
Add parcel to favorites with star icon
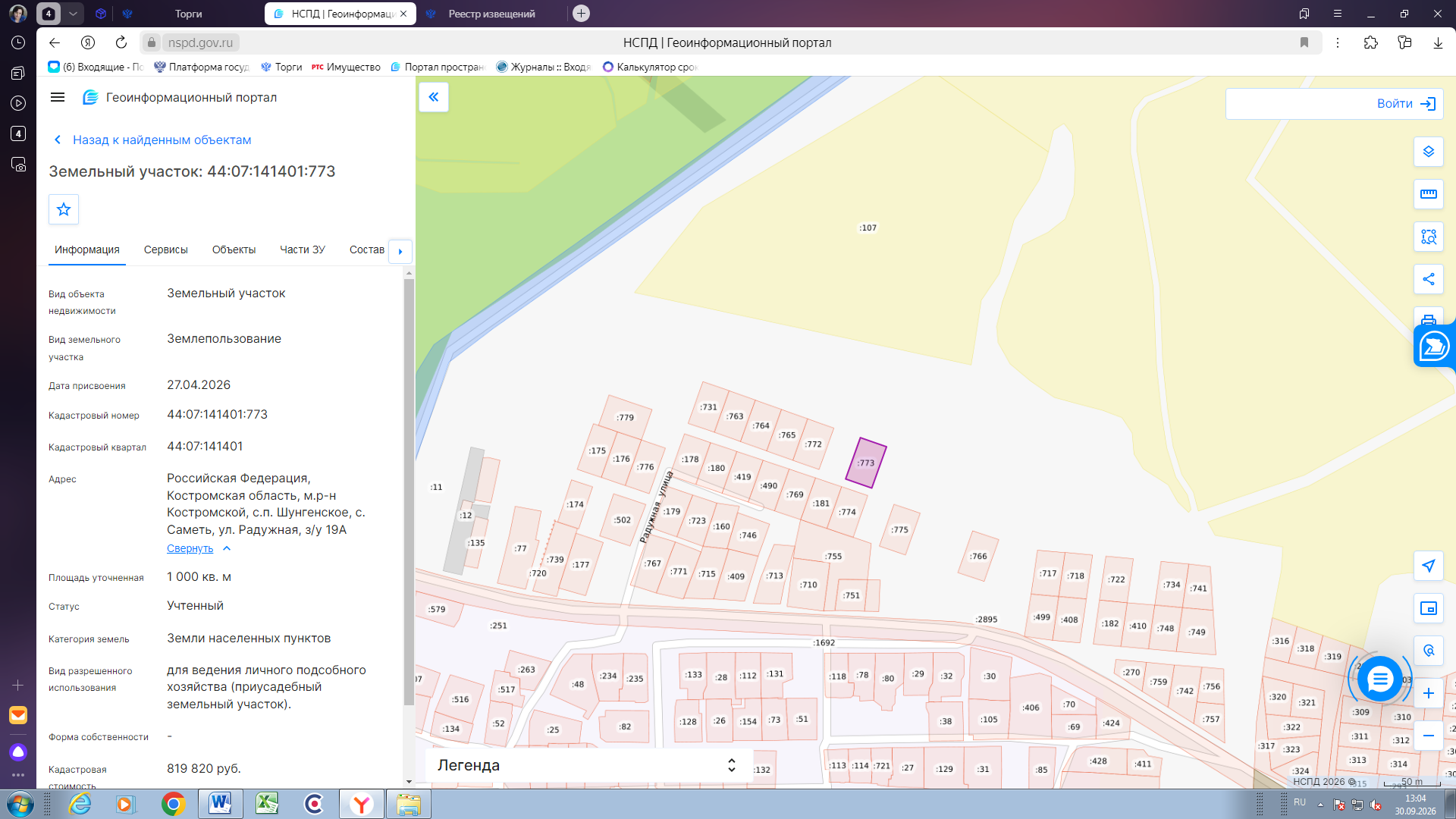pos(64,209)
